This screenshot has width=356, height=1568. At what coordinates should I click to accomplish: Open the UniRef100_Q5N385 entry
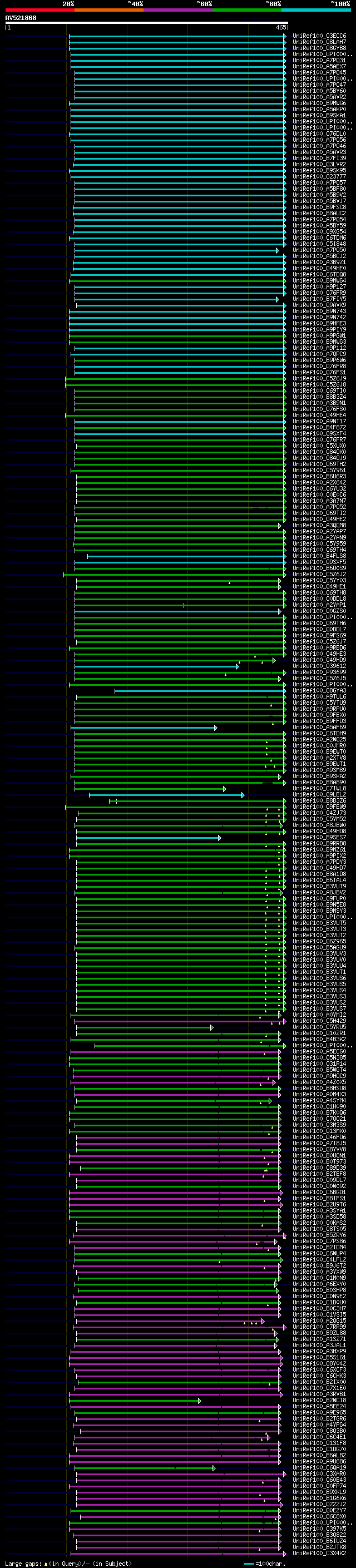(319, 1057)
